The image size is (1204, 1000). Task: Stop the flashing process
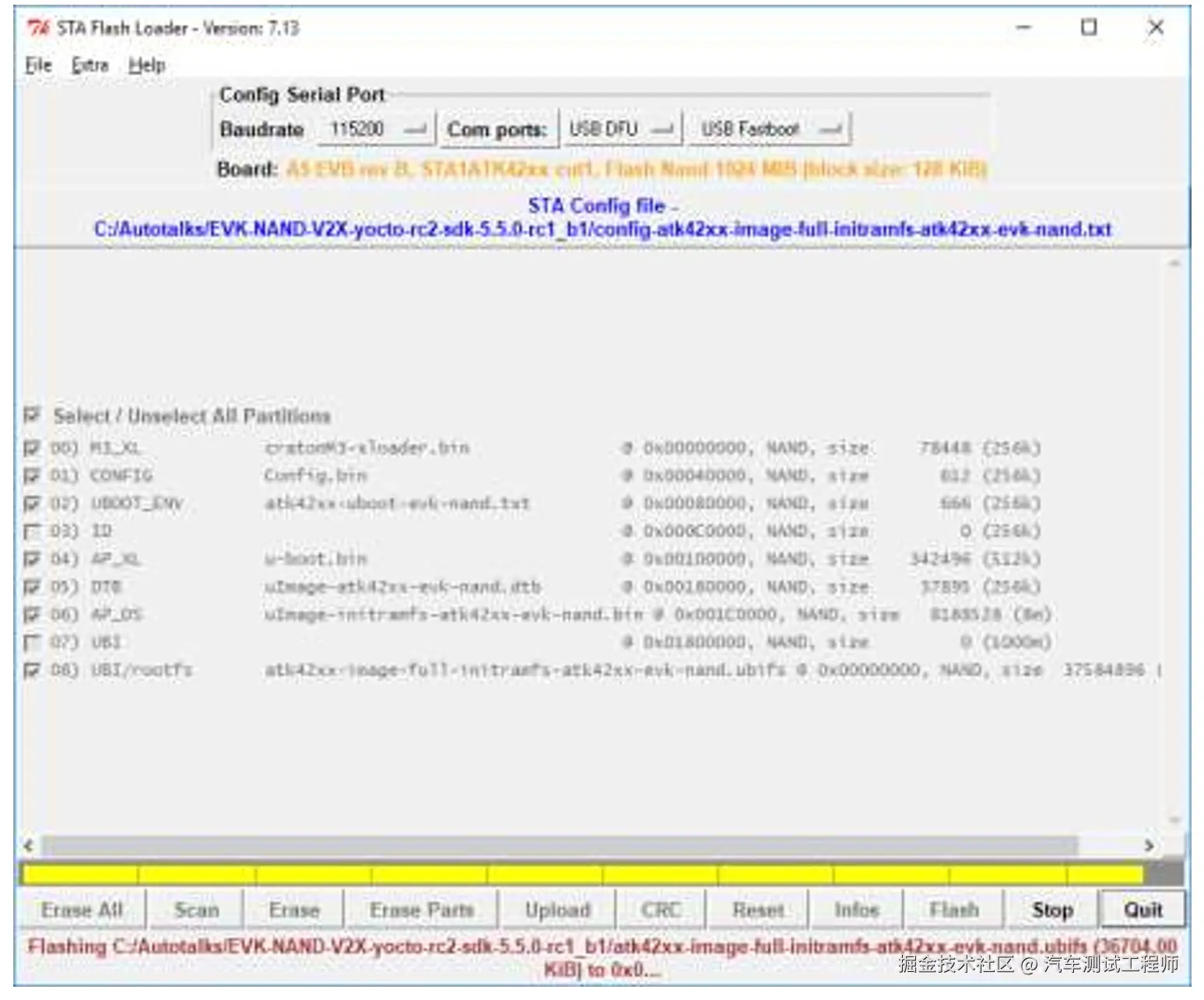tap(1052, 910)
